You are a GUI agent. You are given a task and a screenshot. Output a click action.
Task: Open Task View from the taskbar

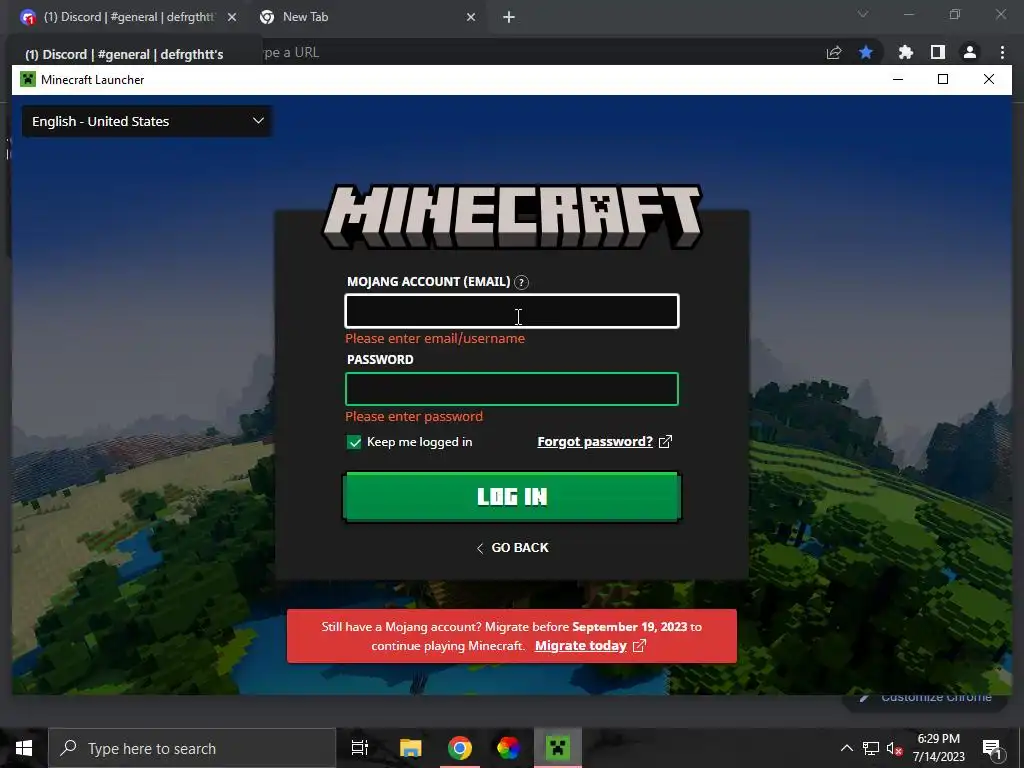coord(360,748)
